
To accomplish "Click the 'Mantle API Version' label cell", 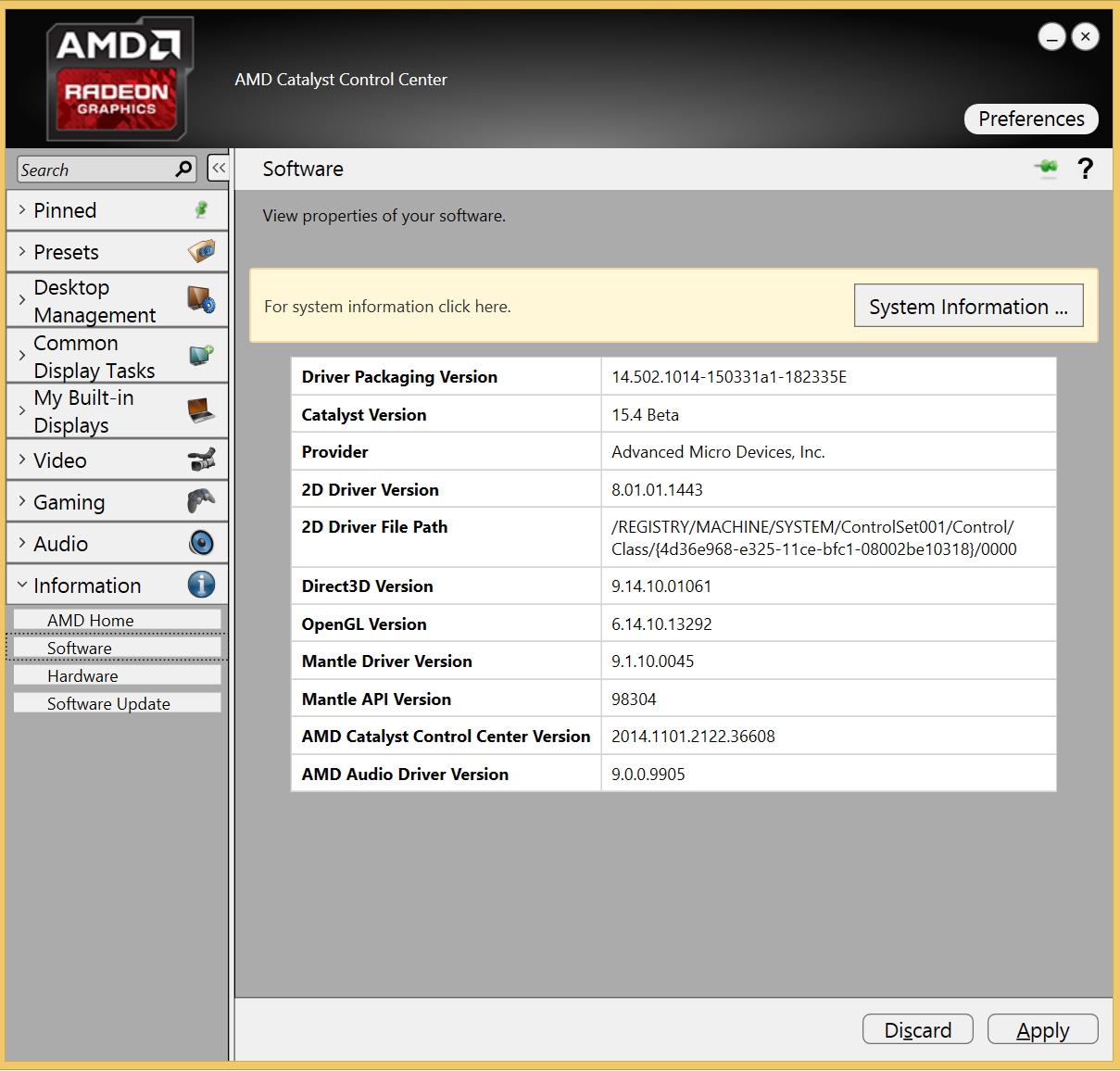I will tap(446, 699).
